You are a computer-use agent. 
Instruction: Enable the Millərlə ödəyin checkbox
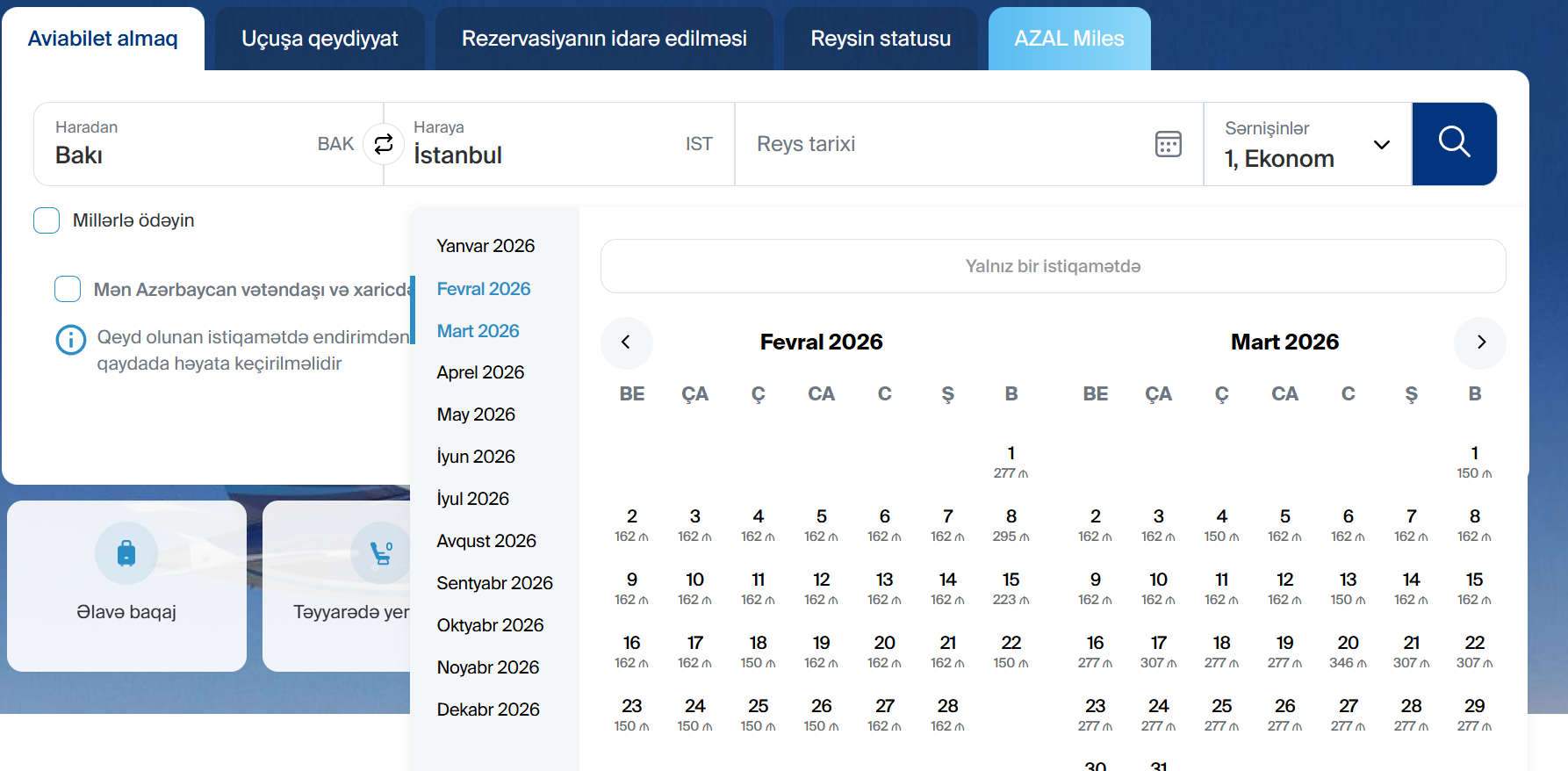[47, 220]
